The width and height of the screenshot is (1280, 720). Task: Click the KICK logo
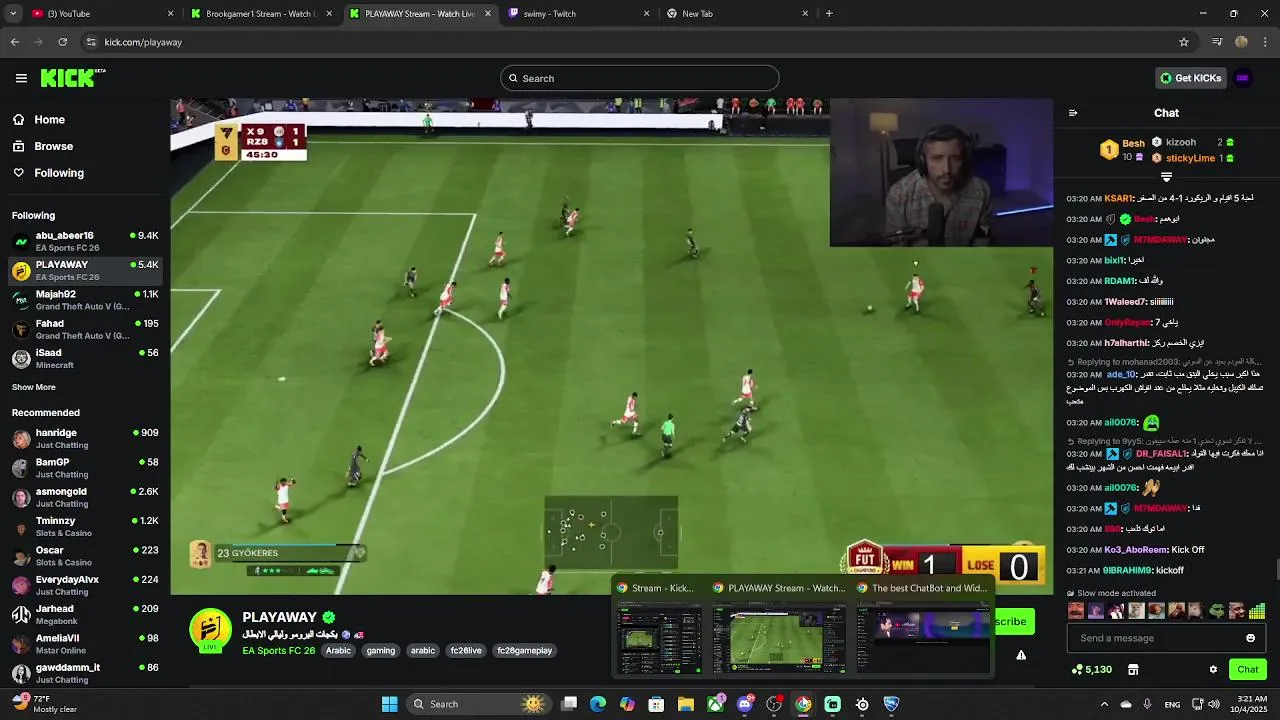73,78
